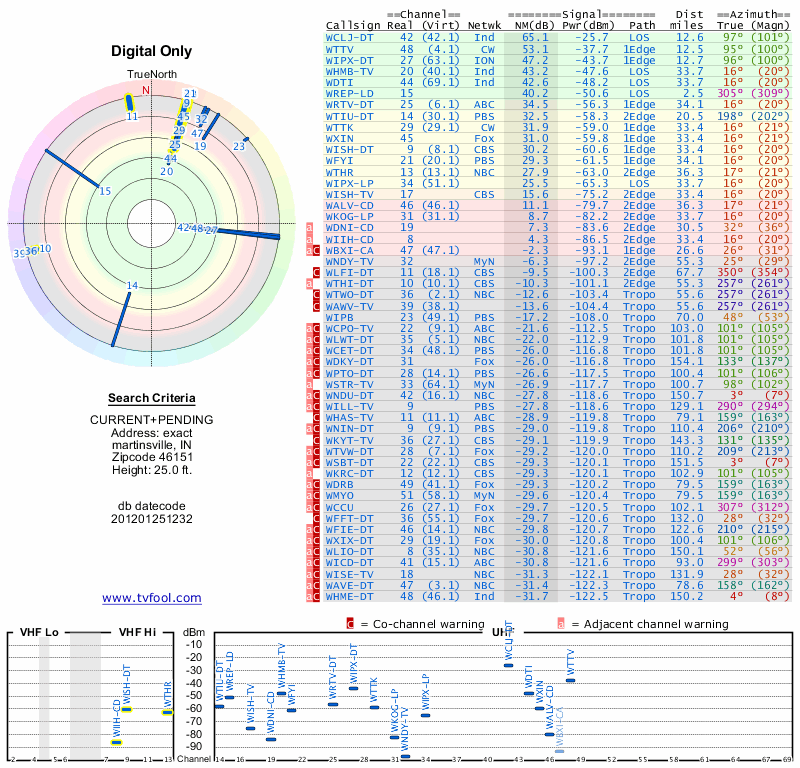800x768 pixels.
Task: Open the www.tvfool.com link
Action: (152, 598)
